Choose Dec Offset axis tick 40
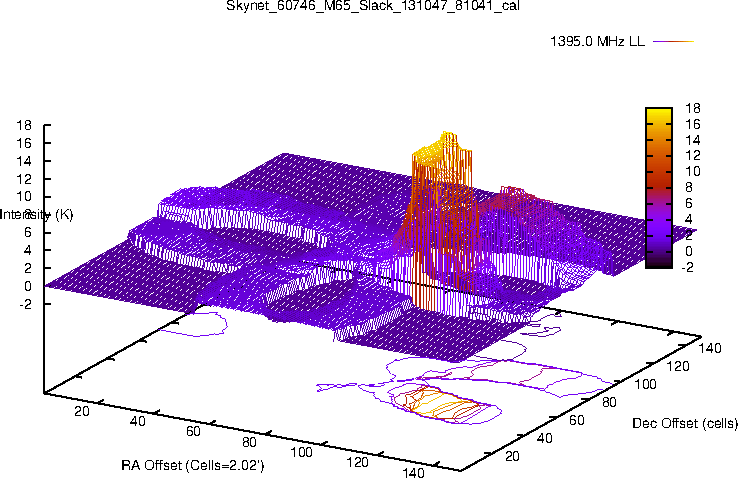738x478 pixels. point(545,438)
